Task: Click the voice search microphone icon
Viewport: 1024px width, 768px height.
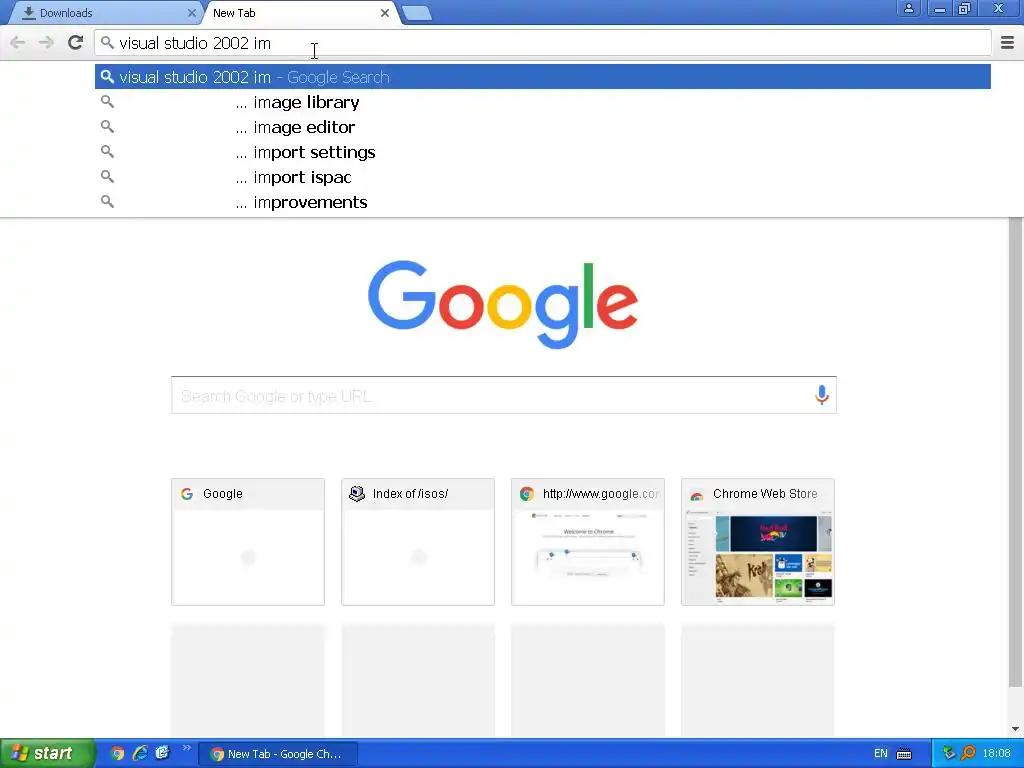Action: [x=822, y=395]
